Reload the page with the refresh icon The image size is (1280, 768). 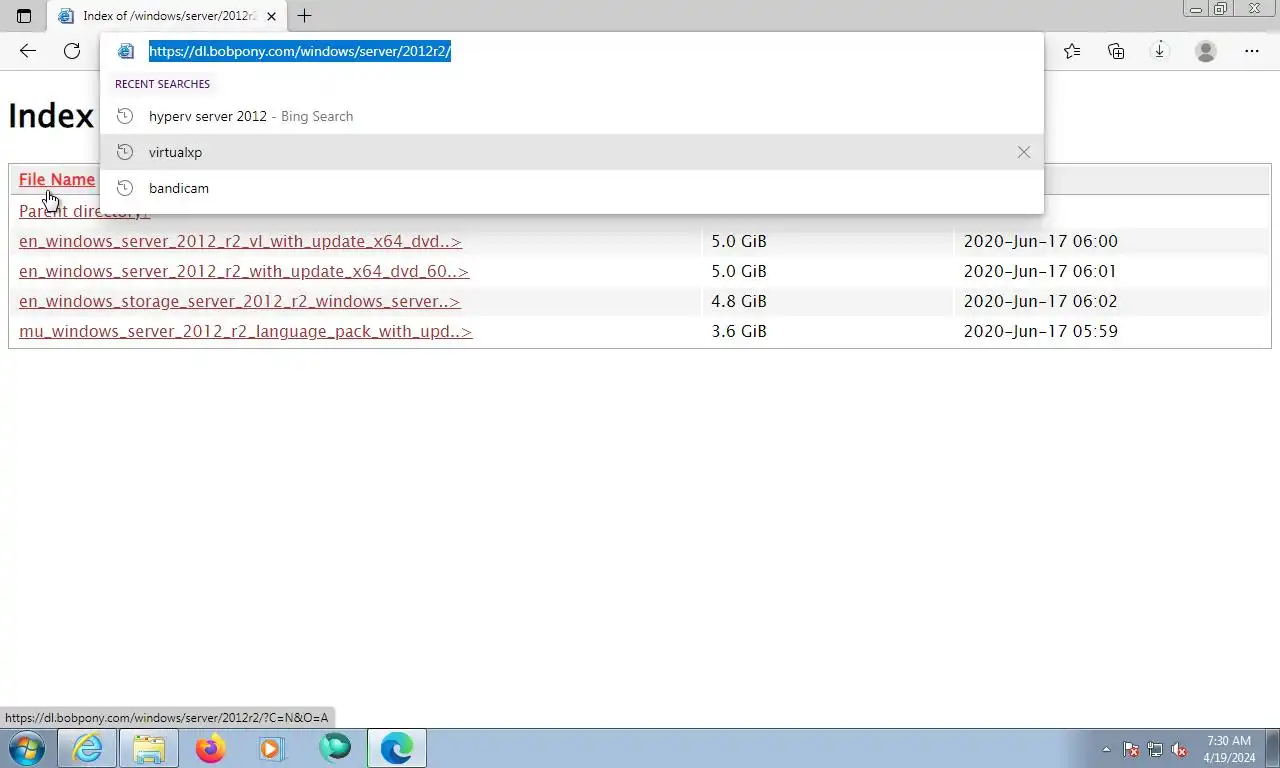click(x=72, y=51)
